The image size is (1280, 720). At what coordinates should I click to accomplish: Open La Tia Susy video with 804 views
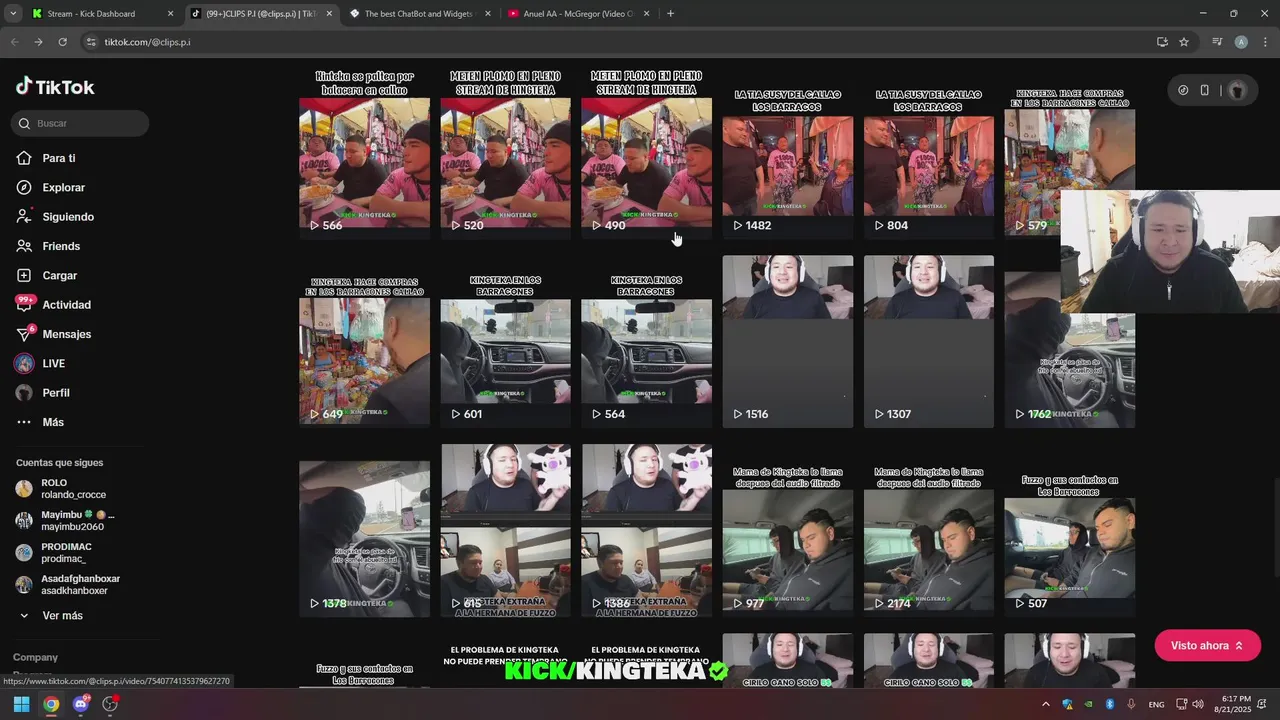pos(928,152)
